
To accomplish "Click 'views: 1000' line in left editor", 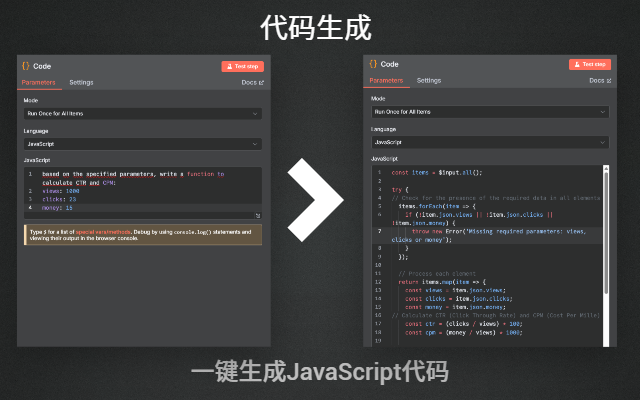I will 61,191.
